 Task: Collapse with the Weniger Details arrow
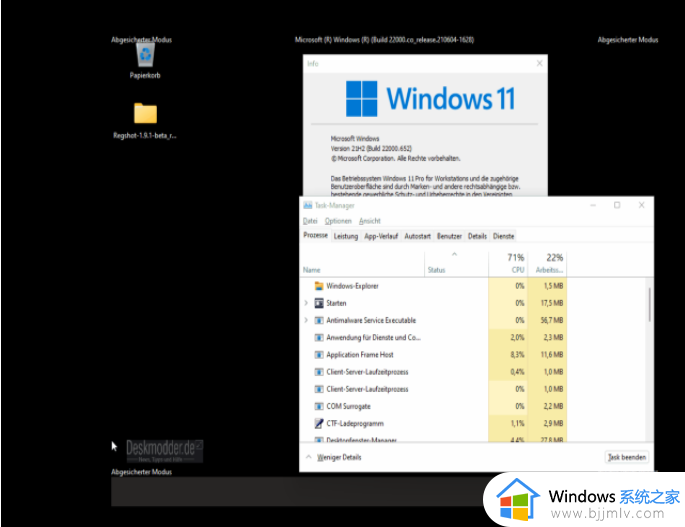coord(308,457)
